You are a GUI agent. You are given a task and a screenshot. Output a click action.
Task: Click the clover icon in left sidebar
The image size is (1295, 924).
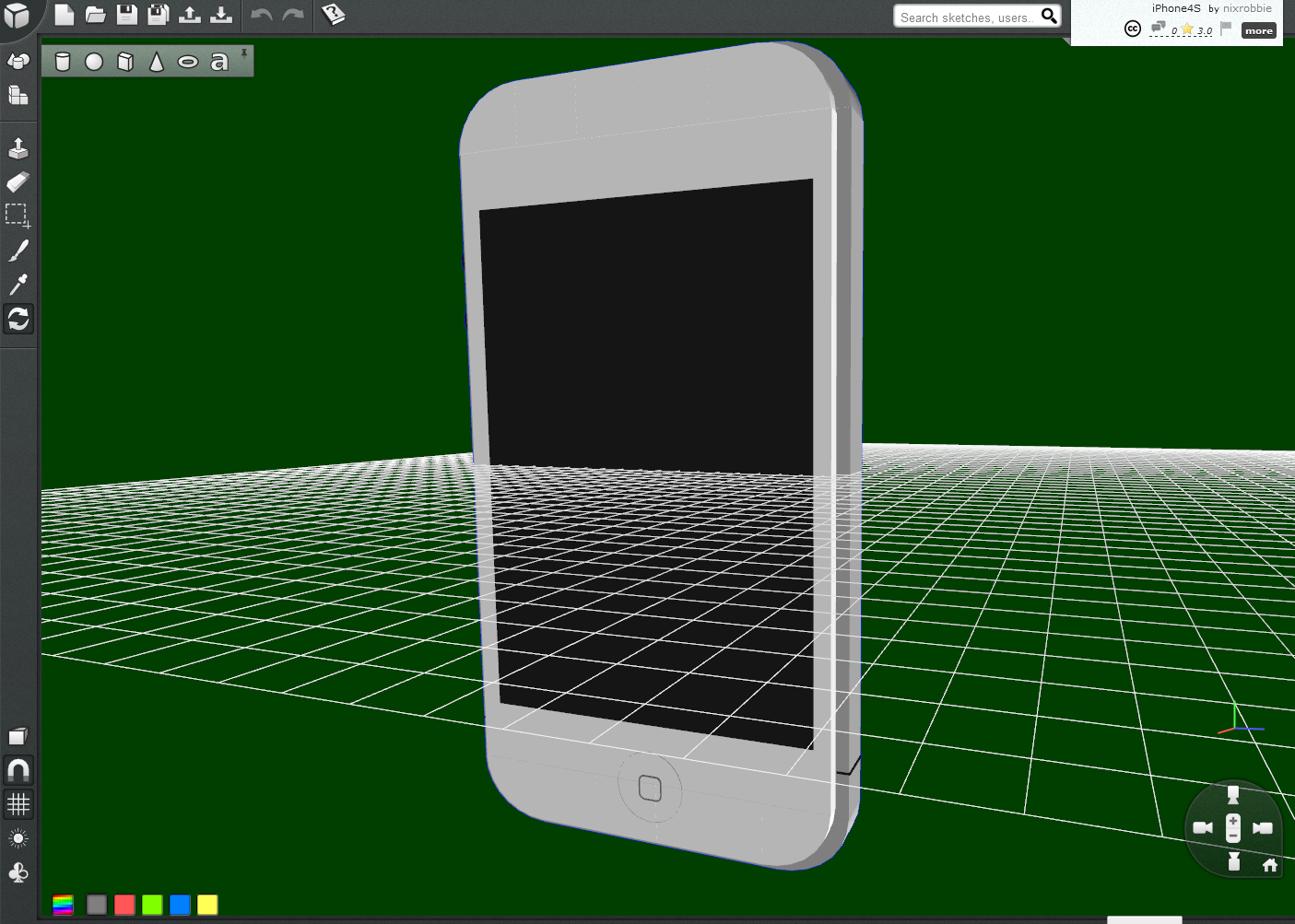click(x=18, y=872)
